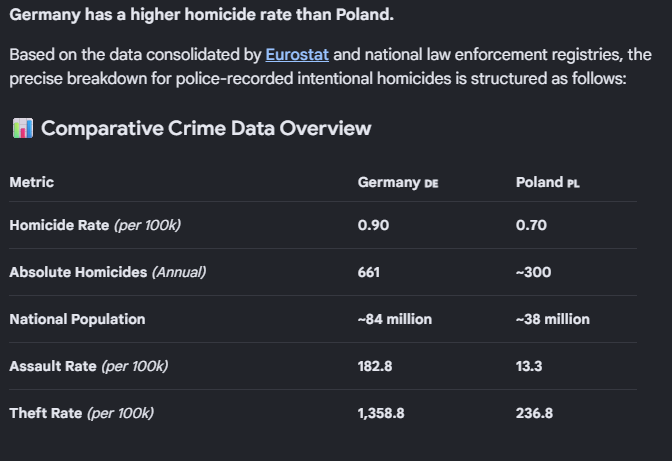
Task: Select the Comparative Crime Data Overview heading
Action: [x=206, y=128]
